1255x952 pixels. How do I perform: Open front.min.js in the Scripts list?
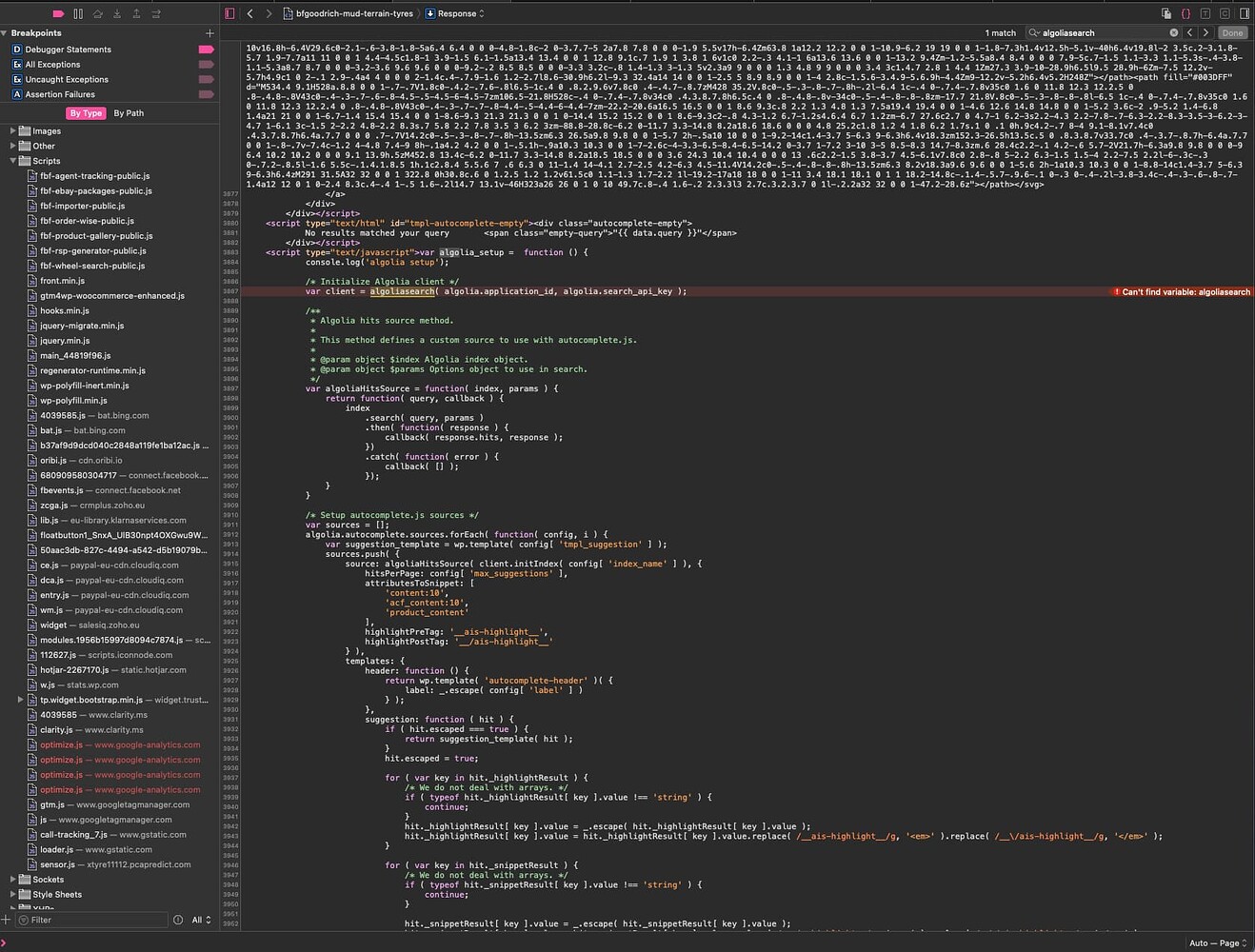(62, 281)
